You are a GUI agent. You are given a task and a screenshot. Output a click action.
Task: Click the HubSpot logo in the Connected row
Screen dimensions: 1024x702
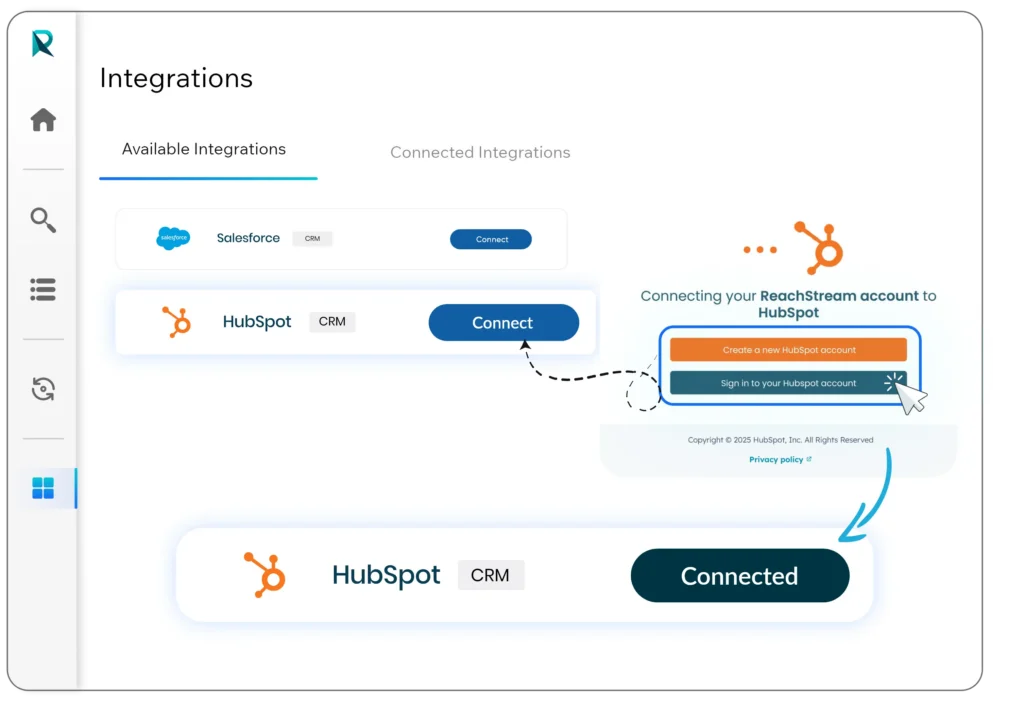click(264, 575)
